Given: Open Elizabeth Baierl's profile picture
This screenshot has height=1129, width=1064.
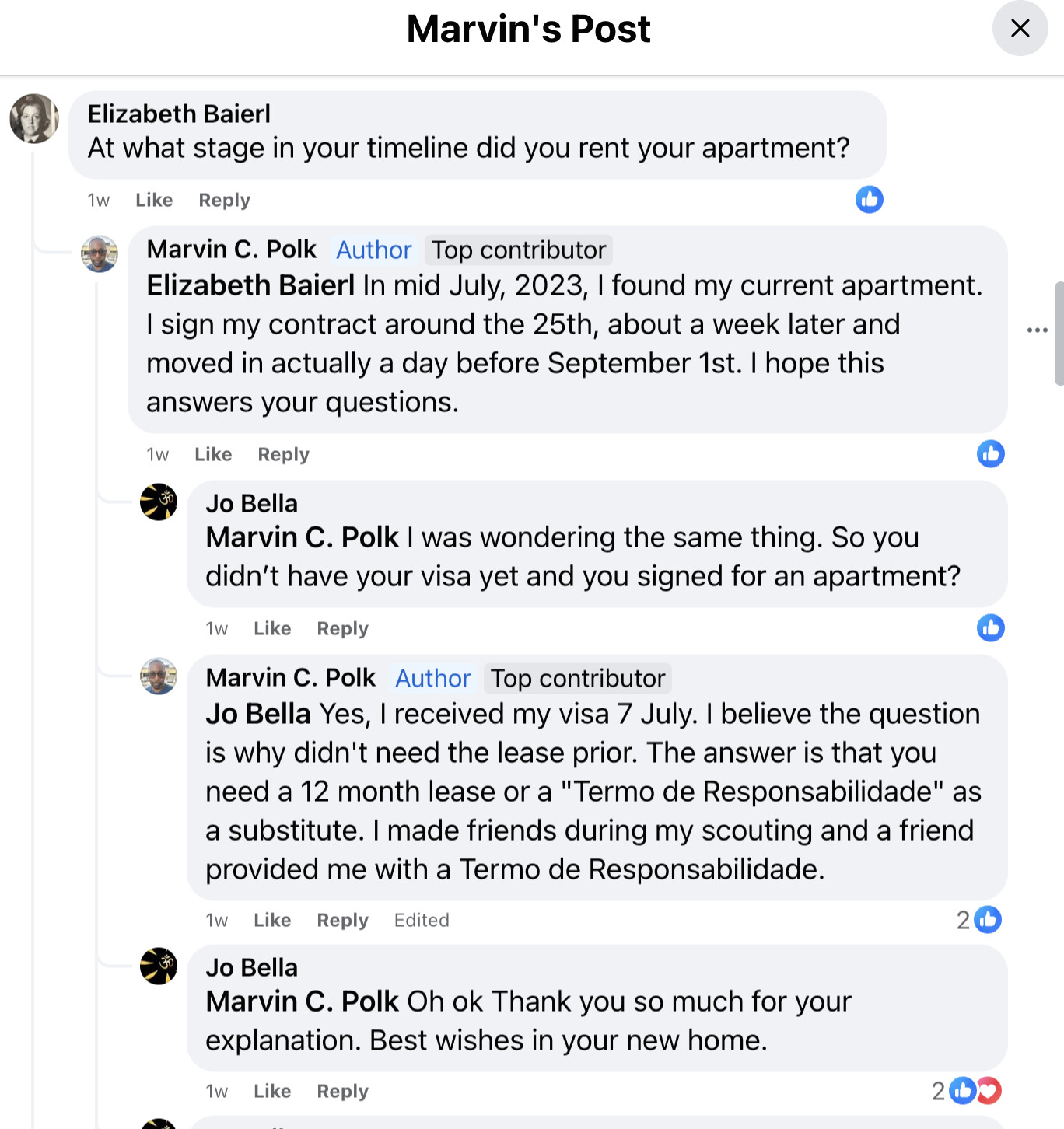Looking at the screenshot, I should (x=34, y=119).
